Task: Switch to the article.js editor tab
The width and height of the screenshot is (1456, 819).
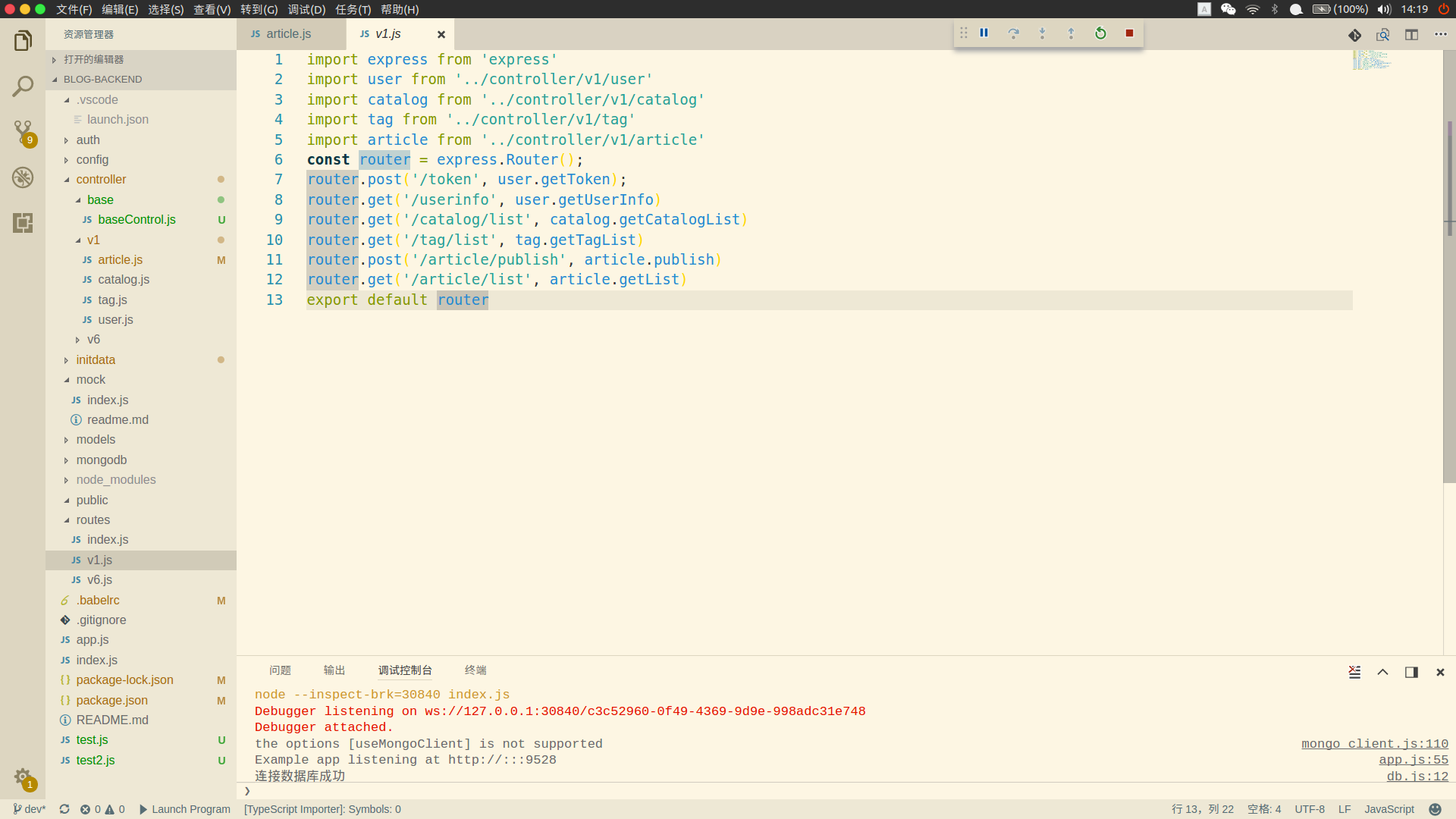Action: pyautogui.click(x=288, y=34)
